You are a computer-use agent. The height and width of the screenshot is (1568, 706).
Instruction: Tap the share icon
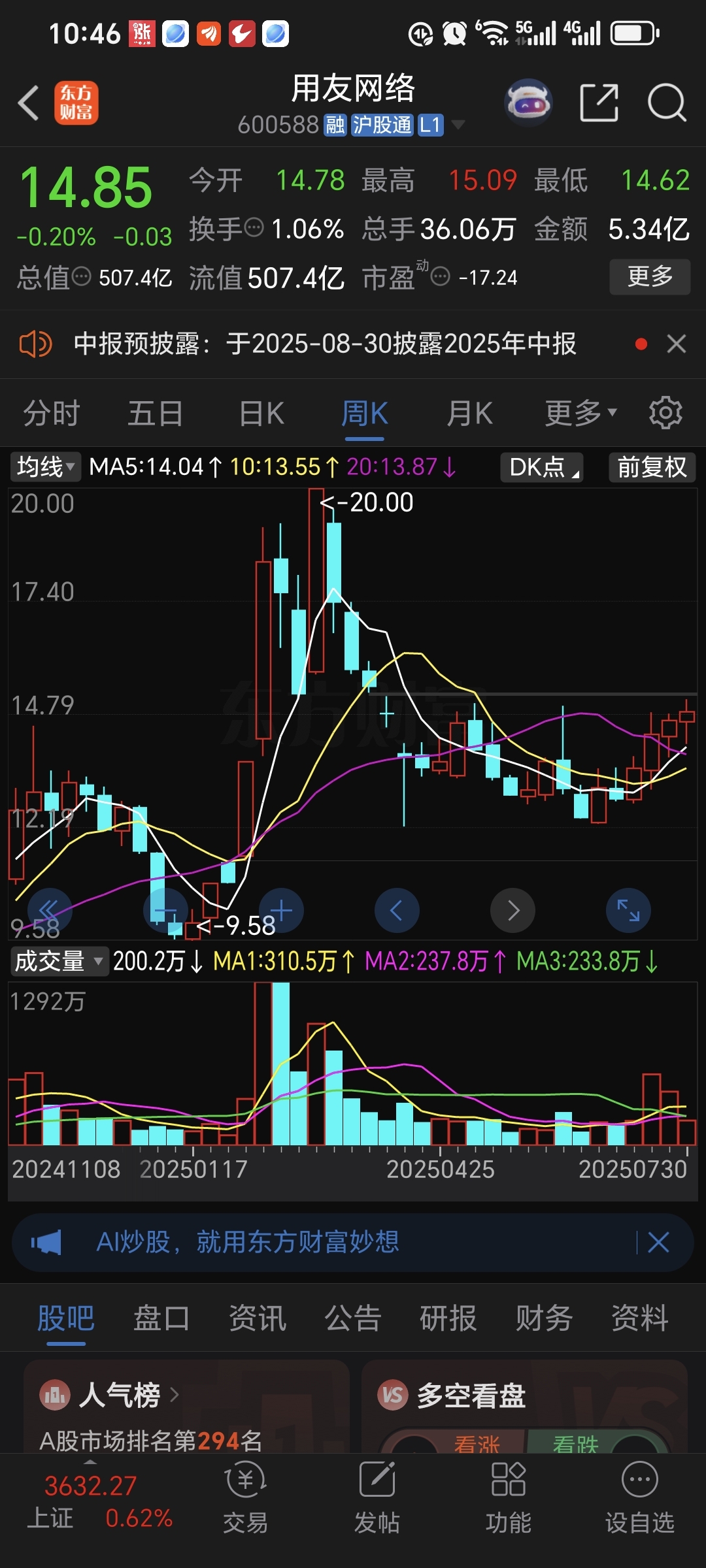599,103
